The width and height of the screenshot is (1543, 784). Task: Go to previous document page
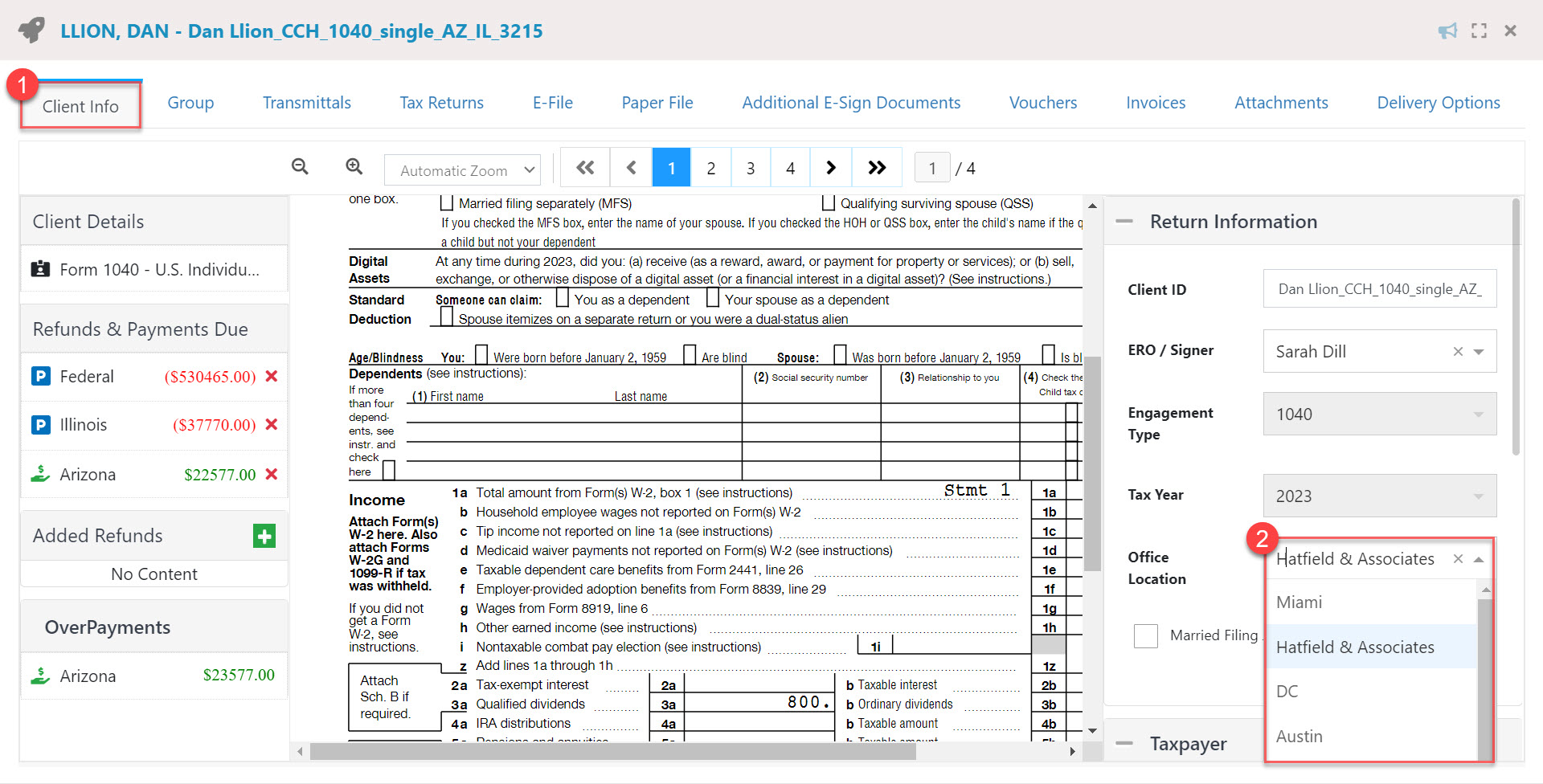click(x=631, y=168)
